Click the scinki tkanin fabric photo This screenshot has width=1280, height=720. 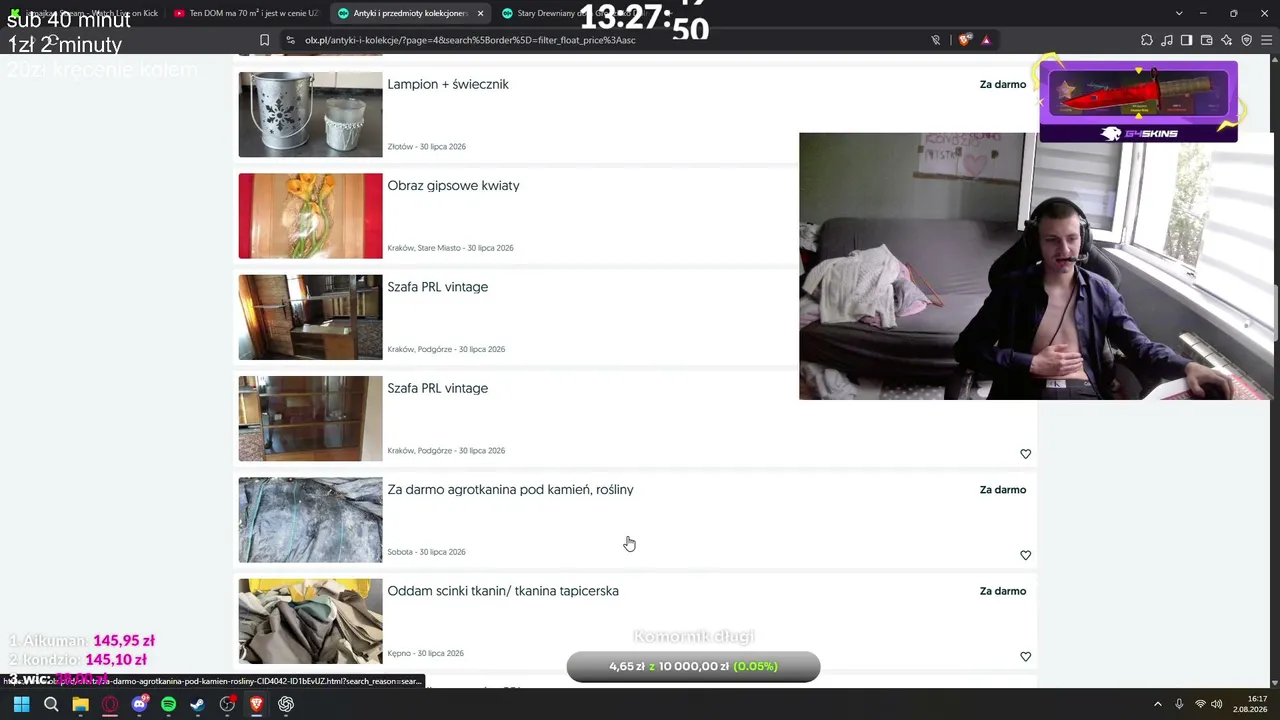pyautogui.click(x=310, y=621)
